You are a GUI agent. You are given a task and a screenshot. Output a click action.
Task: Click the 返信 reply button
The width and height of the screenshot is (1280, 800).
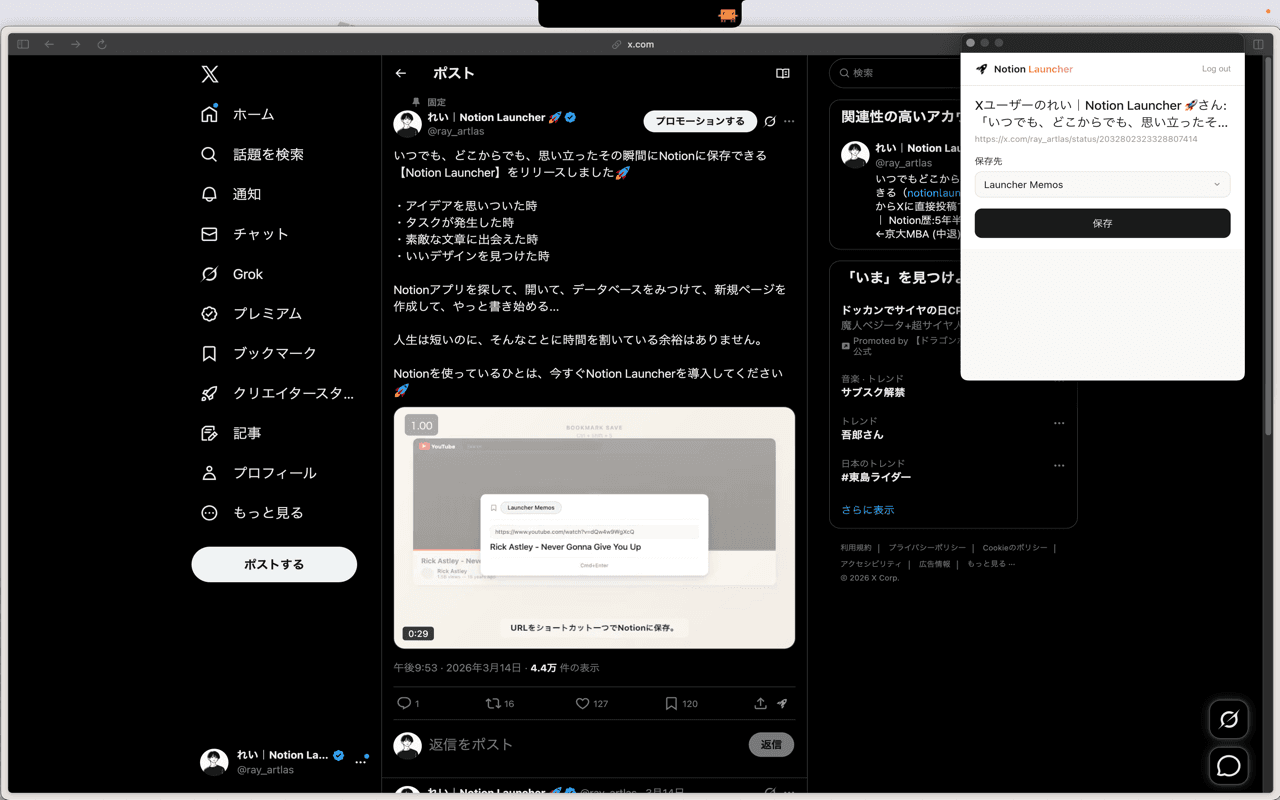(771, 744)
